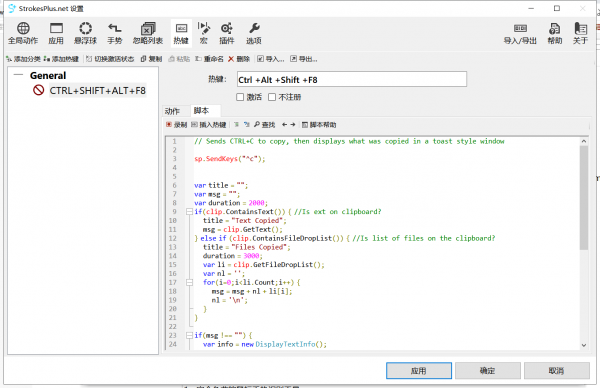
Task: Minimize the StrokesPlus.net settings window
Action: 531,8
